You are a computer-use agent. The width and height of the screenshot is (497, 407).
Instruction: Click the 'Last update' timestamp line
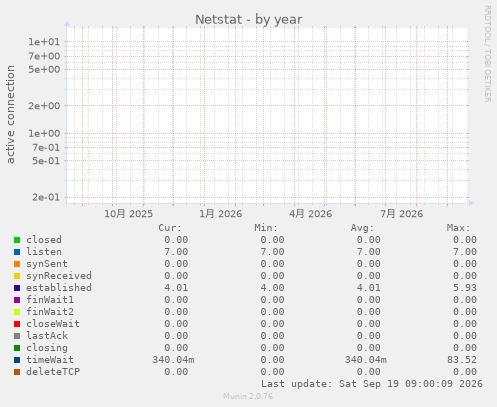point(372,384)
